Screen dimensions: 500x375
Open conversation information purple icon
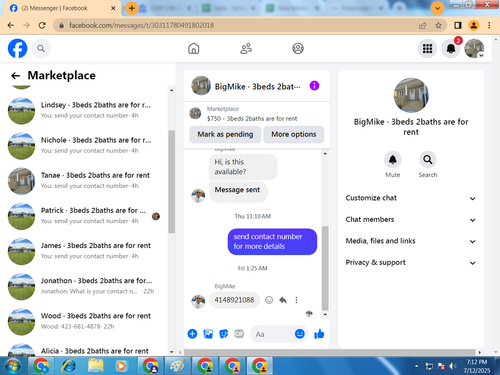click(314, 86)
